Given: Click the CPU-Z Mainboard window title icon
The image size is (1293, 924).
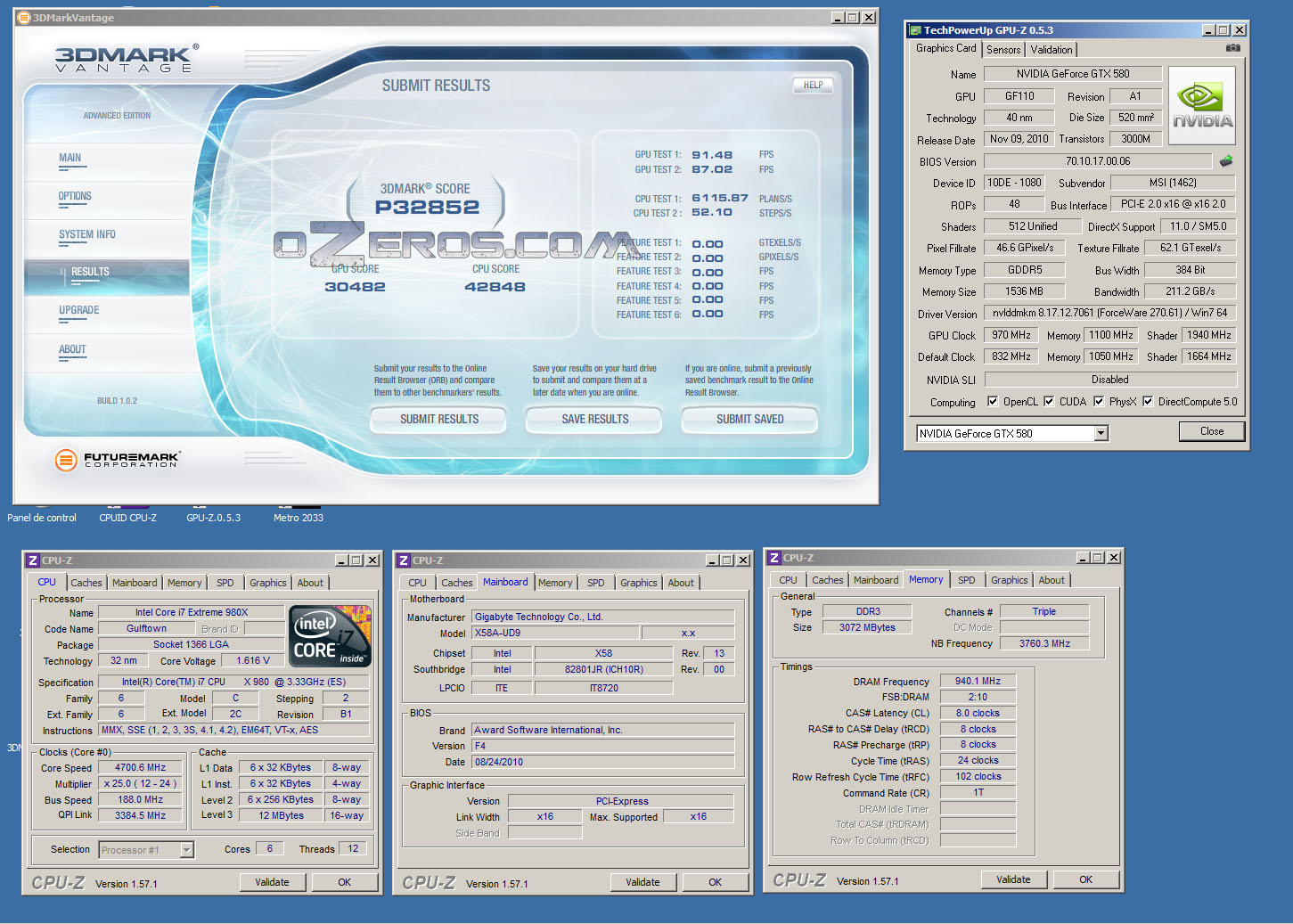Looking at the screenshot, I should click(404, 560).
